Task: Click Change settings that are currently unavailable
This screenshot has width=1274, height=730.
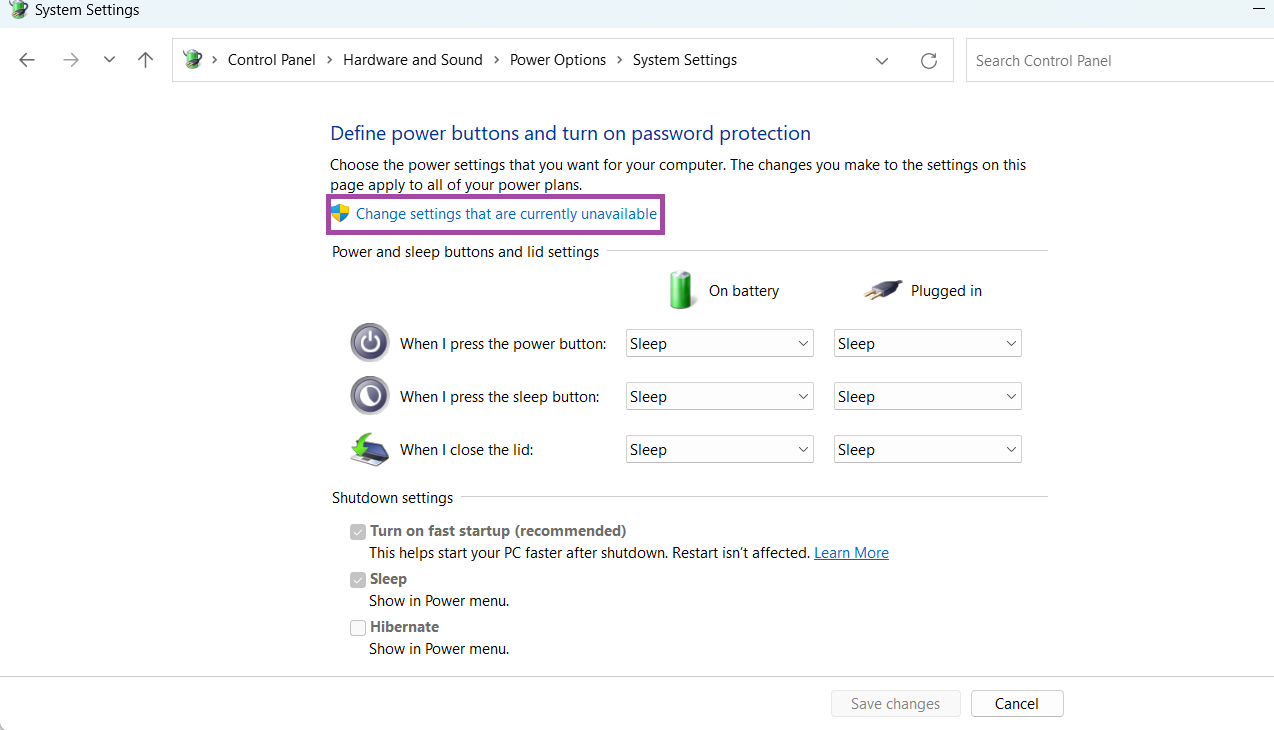Action: click(506, 214)
